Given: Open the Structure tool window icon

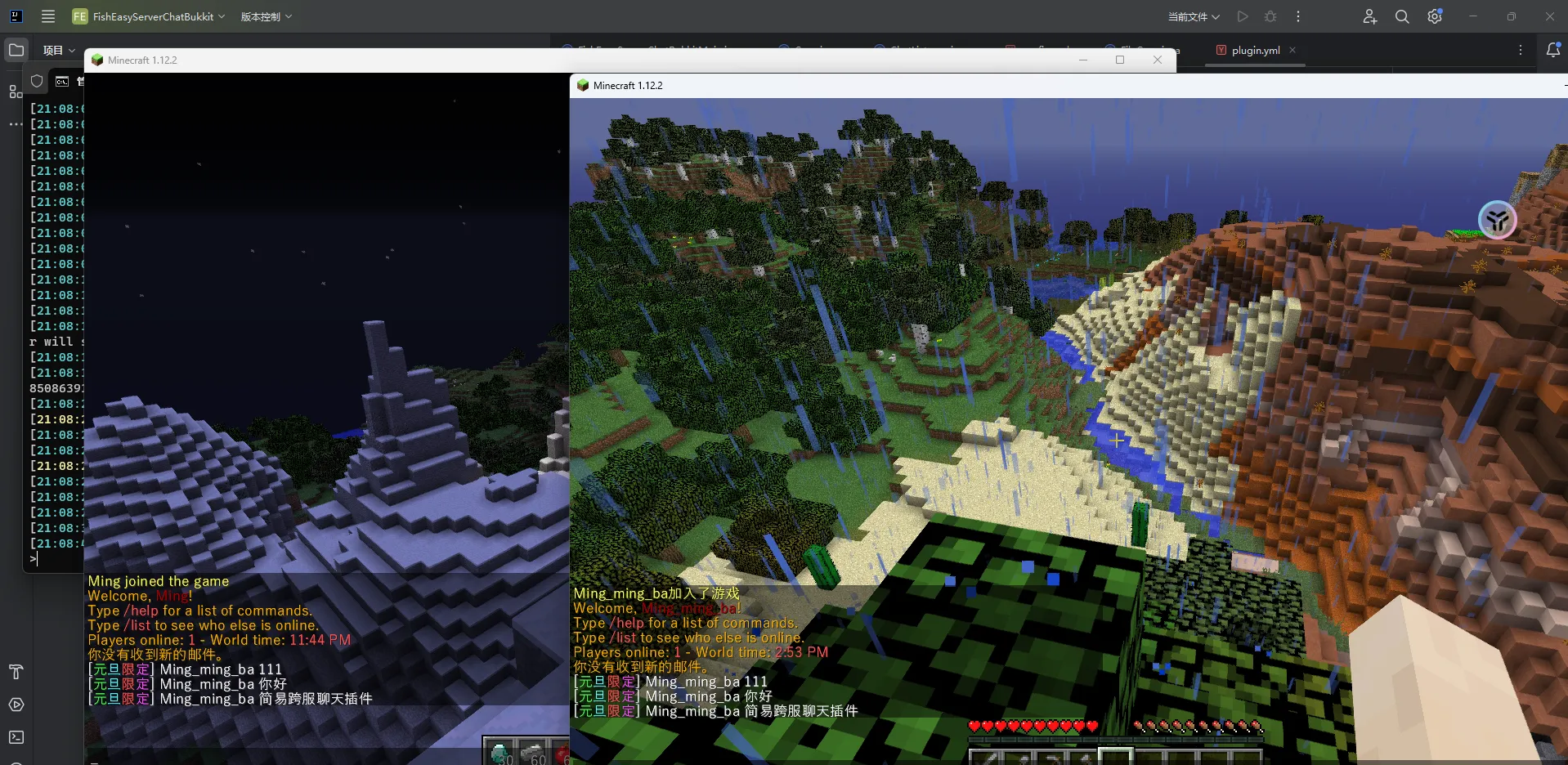Looking at the screenshot, I should (x=16, y=92).
